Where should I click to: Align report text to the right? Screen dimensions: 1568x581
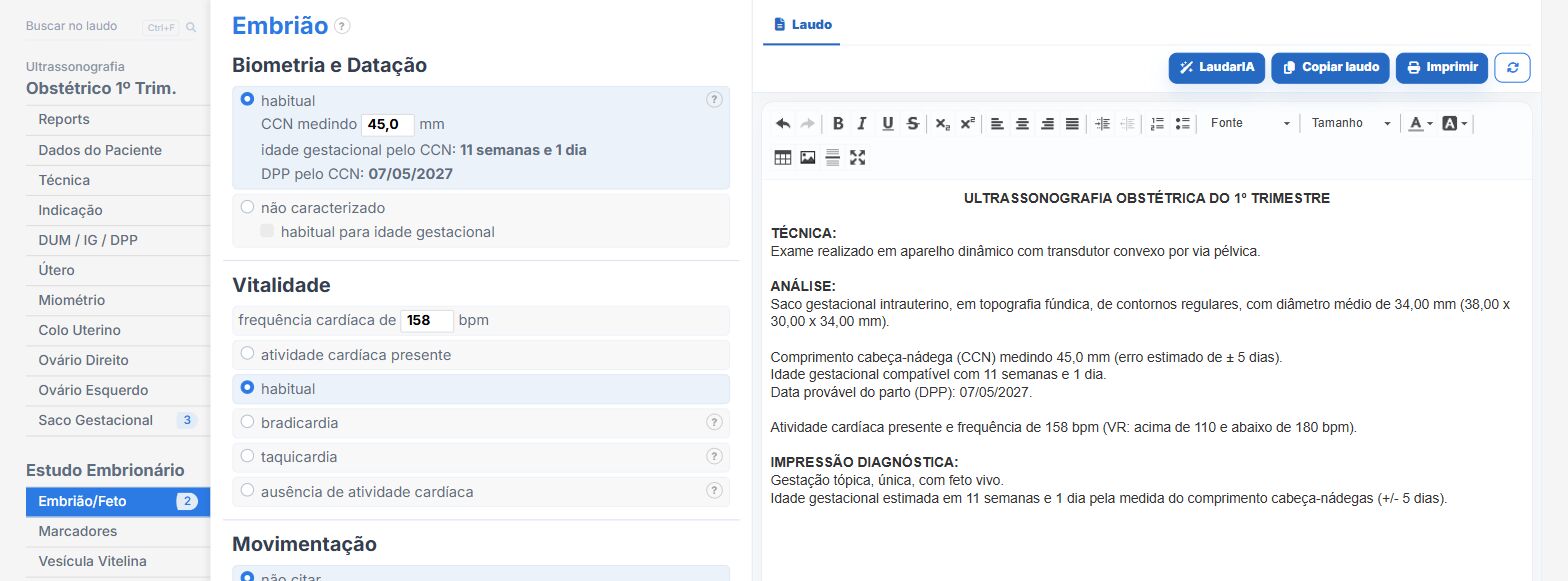coord(1047,124)
